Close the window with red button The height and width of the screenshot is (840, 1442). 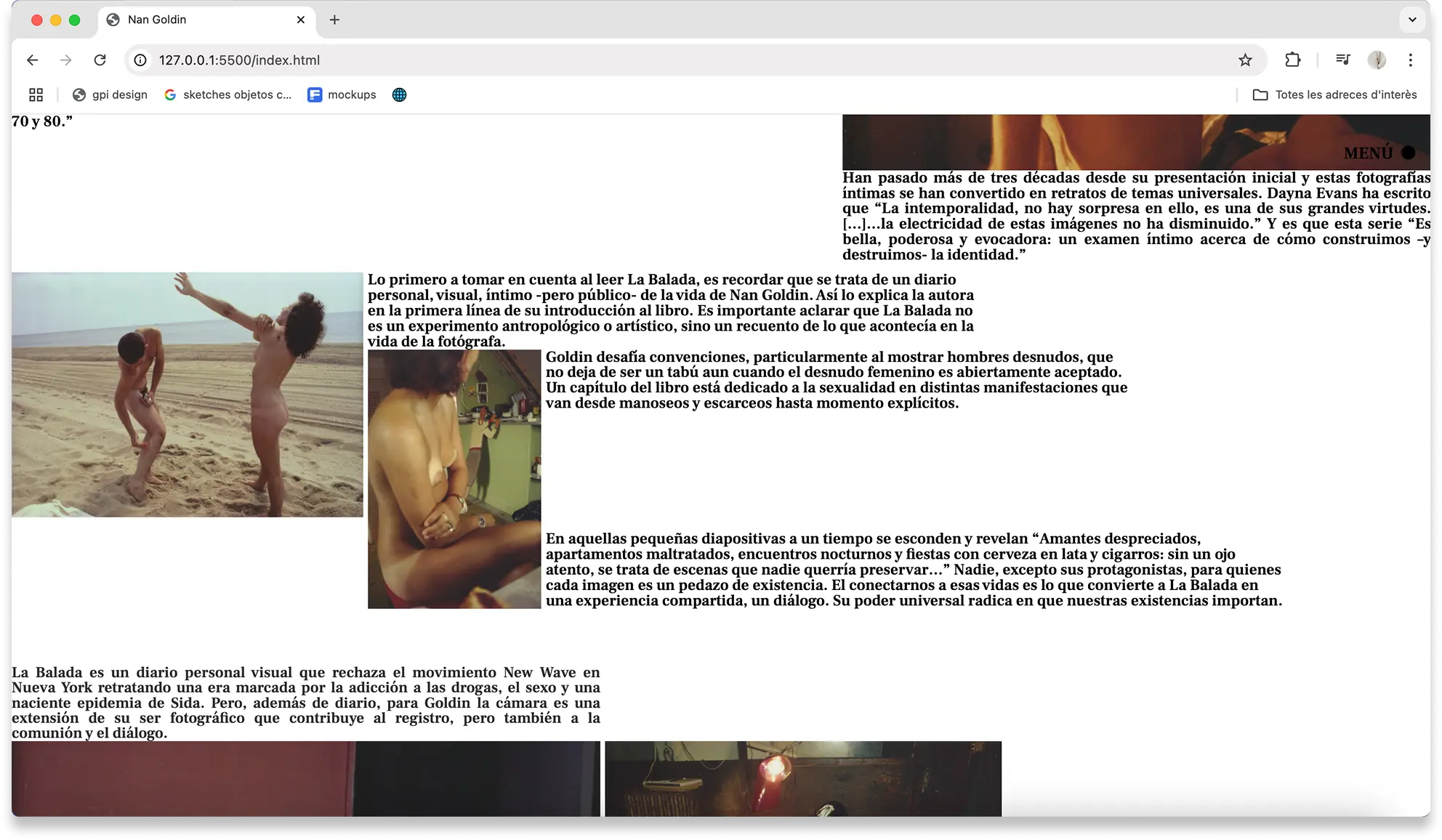pos(36,20)
